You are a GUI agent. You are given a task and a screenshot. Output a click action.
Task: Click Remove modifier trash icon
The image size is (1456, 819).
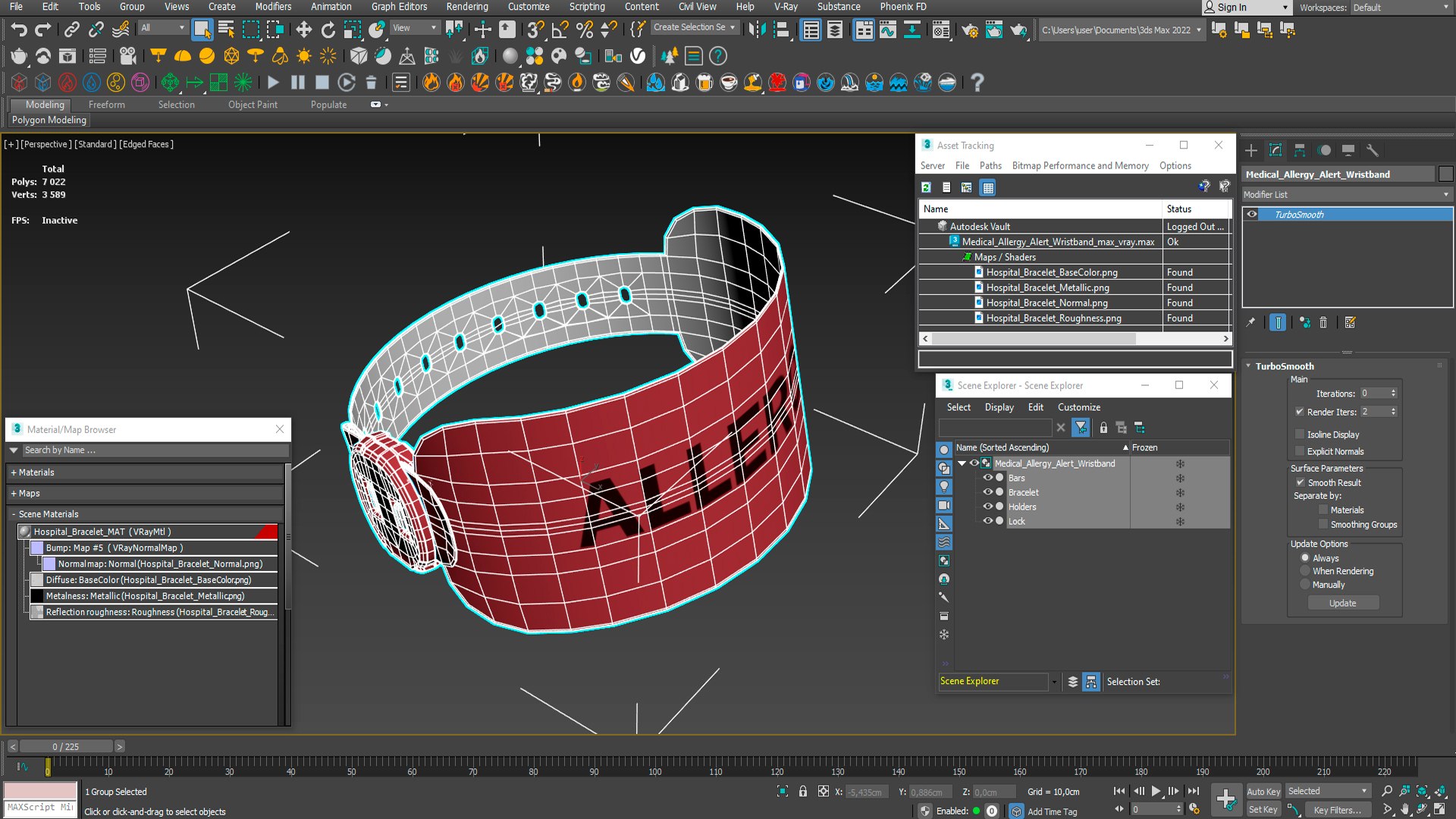pos(1323,322)
